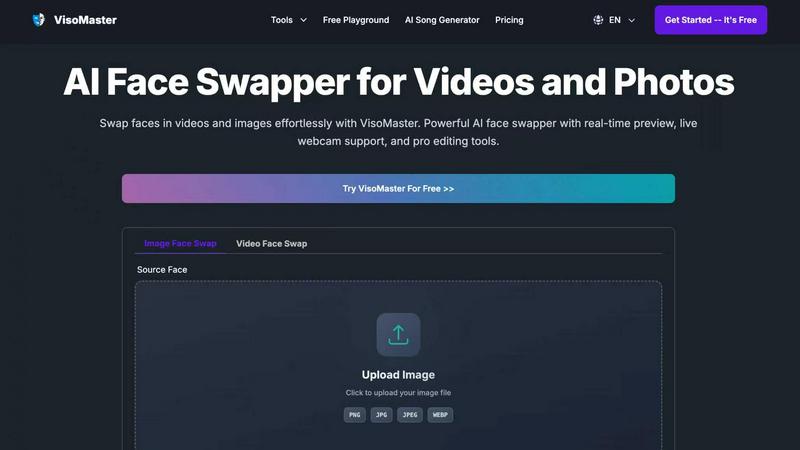Click Try VisoMaster For Free banner
Screen dimensions: 800x450
point(398,188)
